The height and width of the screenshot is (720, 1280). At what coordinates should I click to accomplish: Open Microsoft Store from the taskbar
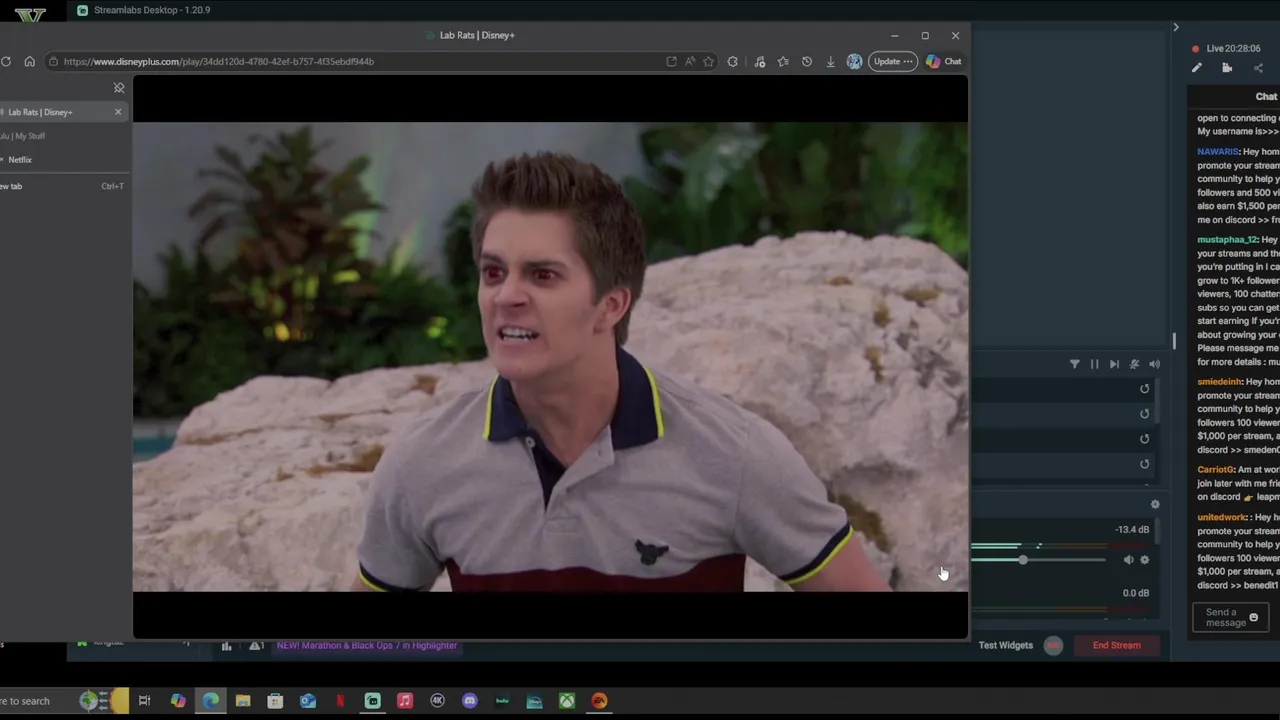click(275, 701)
